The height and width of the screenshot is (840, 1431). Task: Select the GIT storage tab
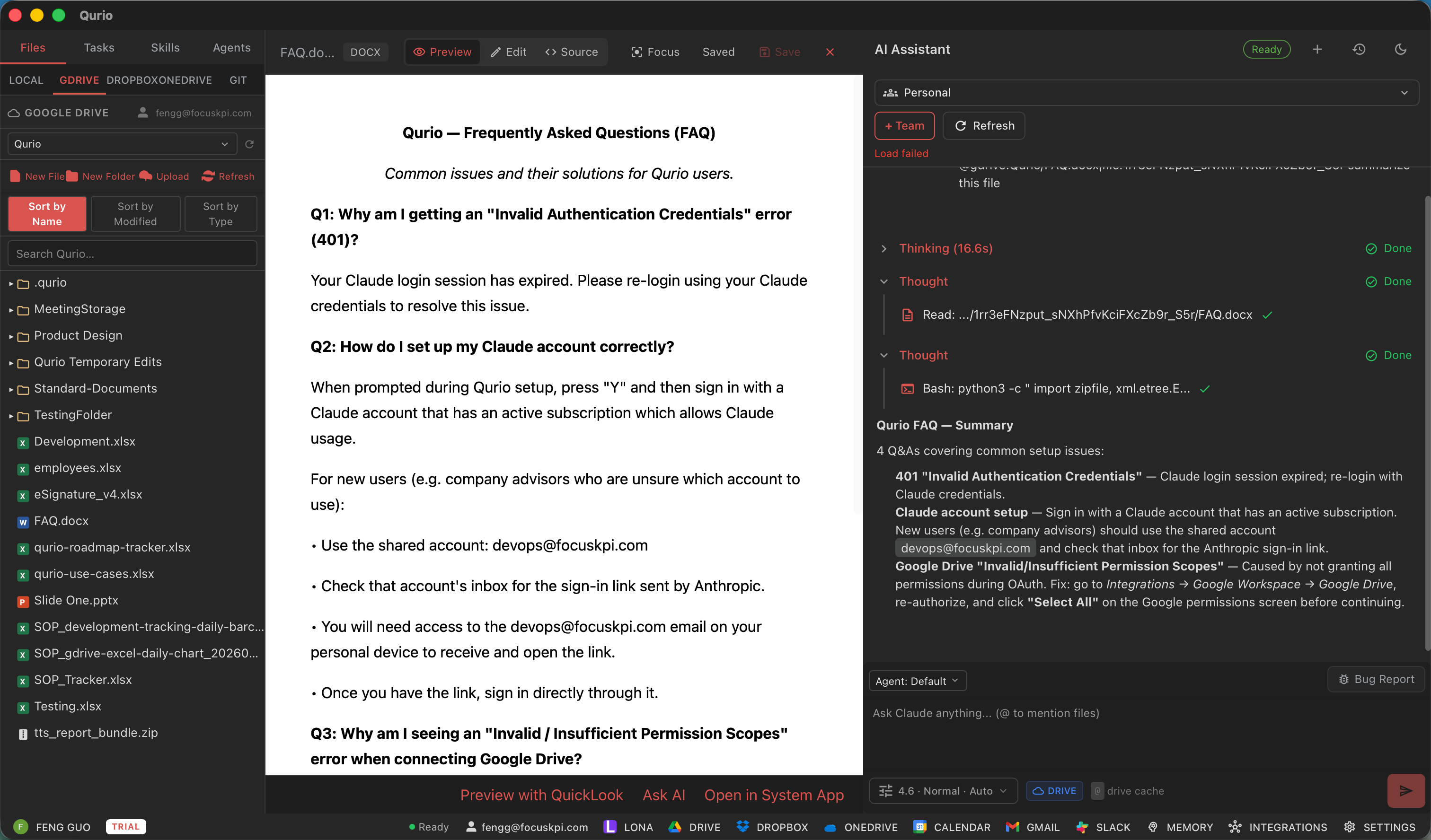coord(238,80)
